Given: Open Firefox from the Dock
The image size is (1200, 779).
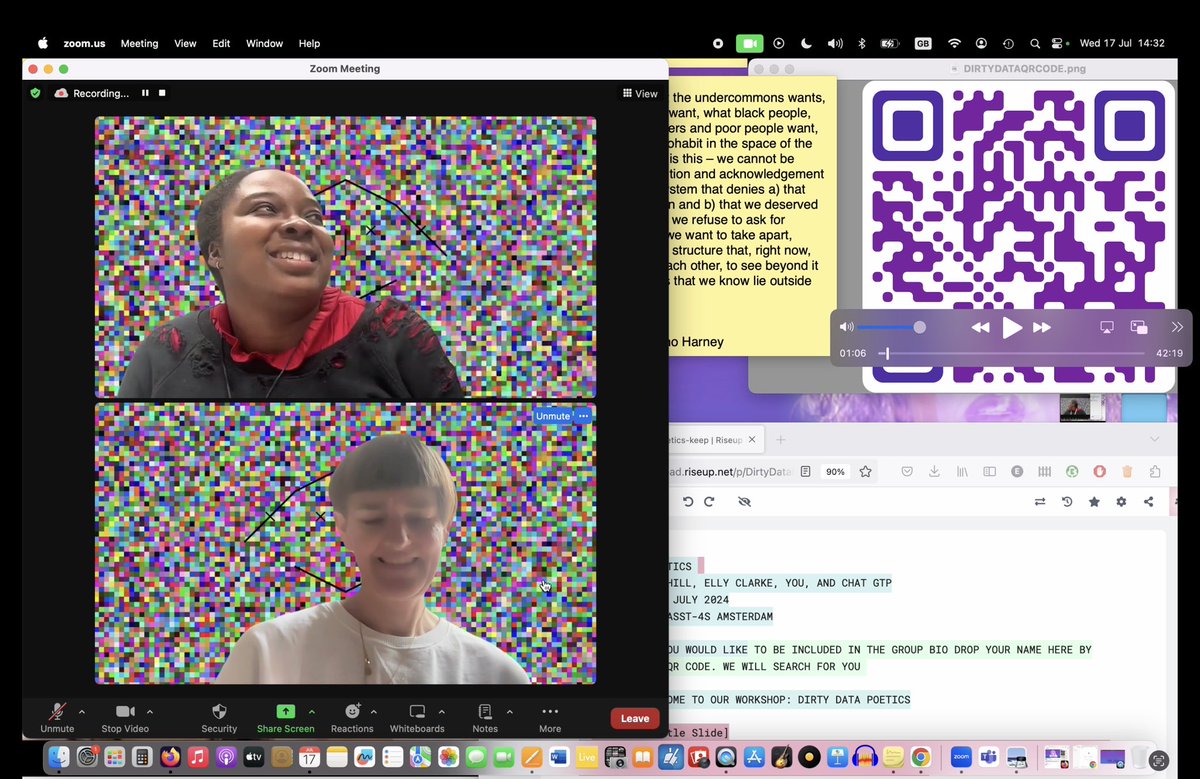Looking at the screenshot, I should pyautogui.click(x=171, y=757).
